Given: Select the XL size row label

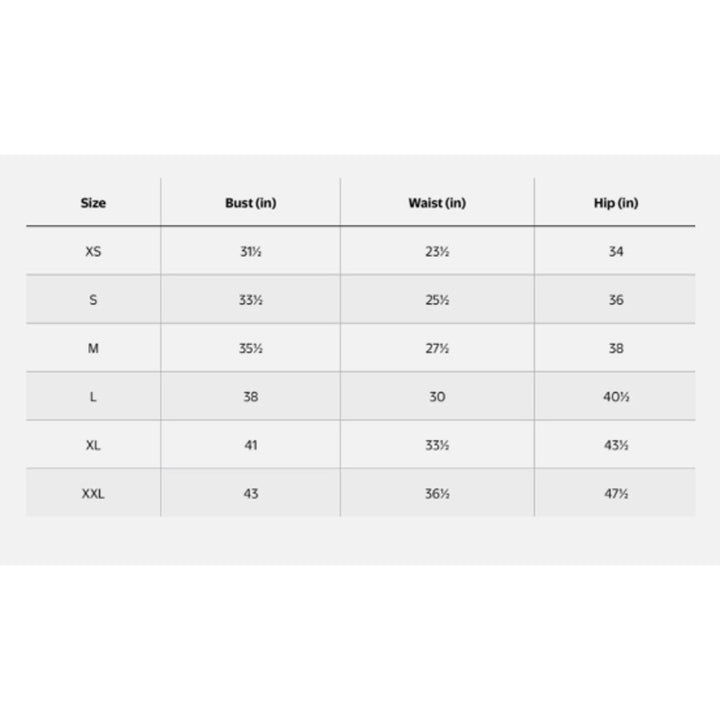Looking at the screenshot, I should pos(93,445).
